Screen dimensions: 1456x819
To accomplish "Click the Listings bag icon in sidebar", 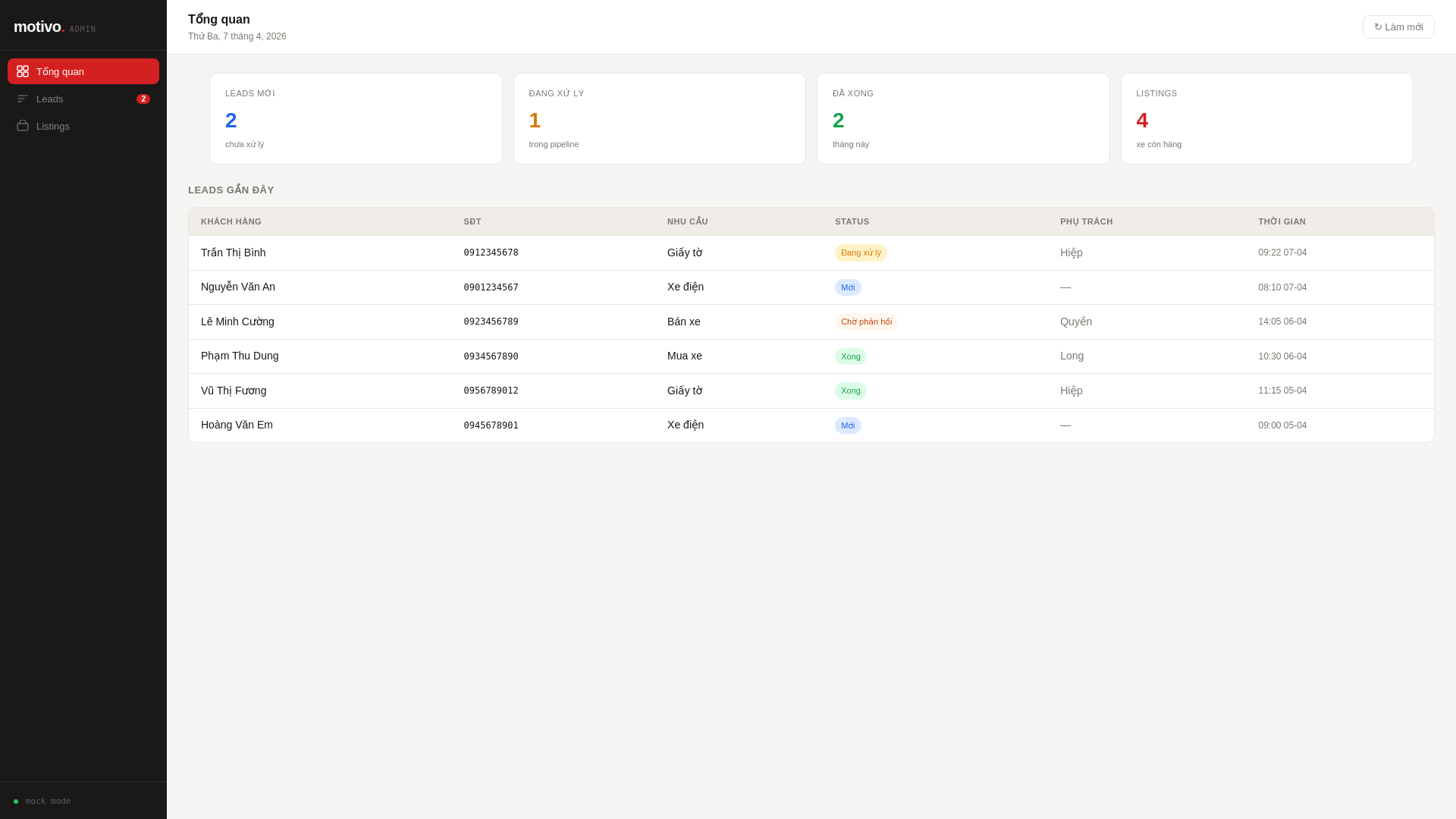I will pyautogui.click(x=23, y=126).
